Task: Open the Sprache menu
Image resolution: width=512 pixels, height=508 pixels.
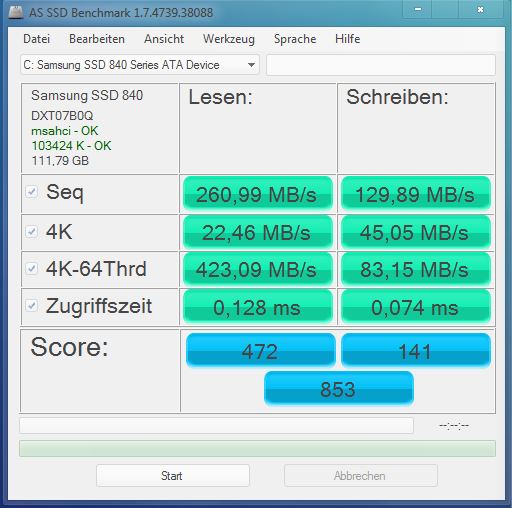Action: (295, 39)
